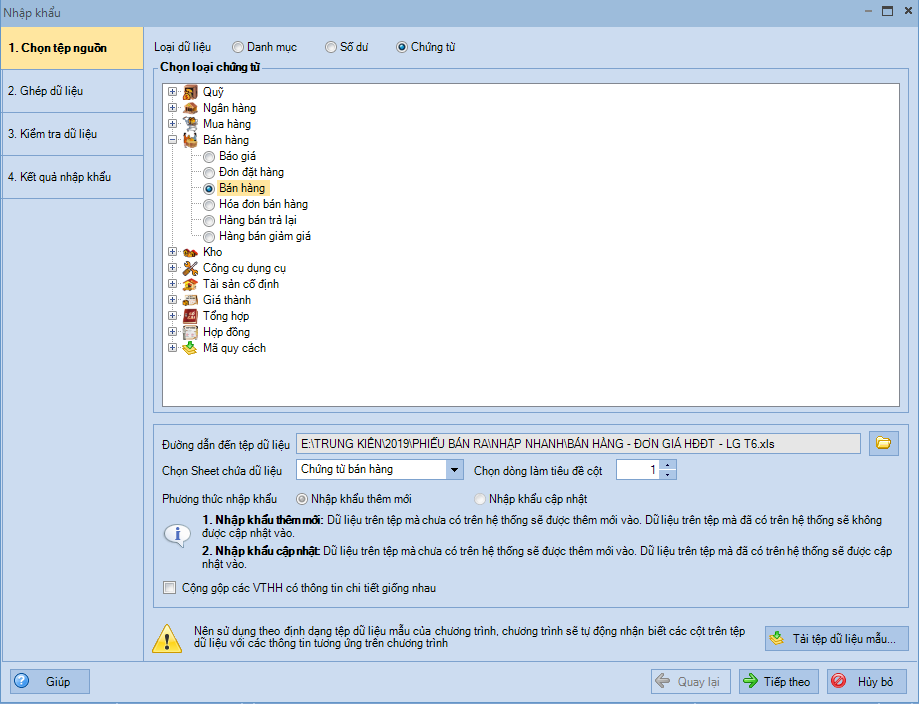
Task: Click the Công cụ dụng cụ tools icon
Action: [190, 268]
